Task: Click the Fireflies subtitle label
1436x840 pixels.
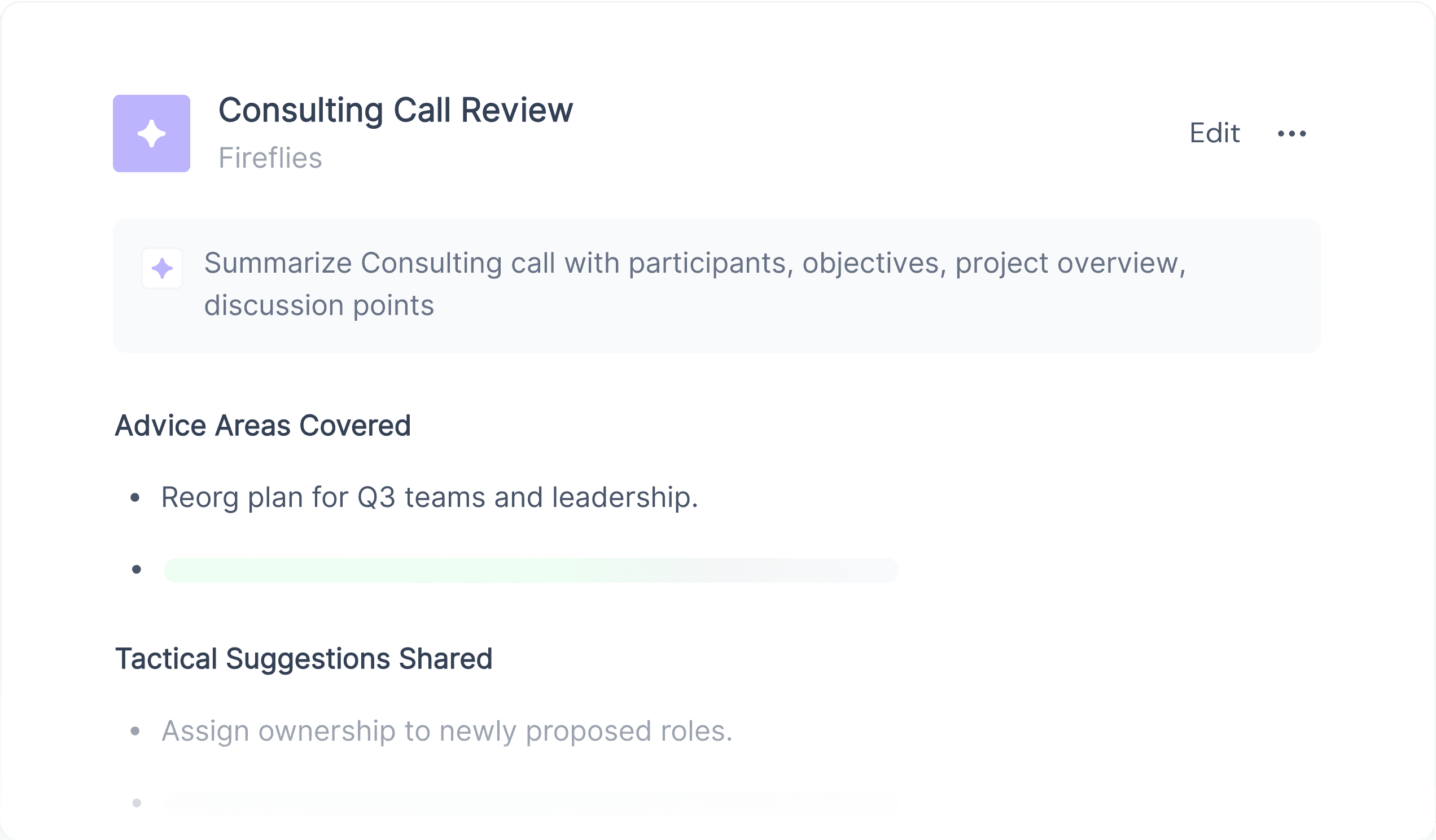Action: (270, 158)
